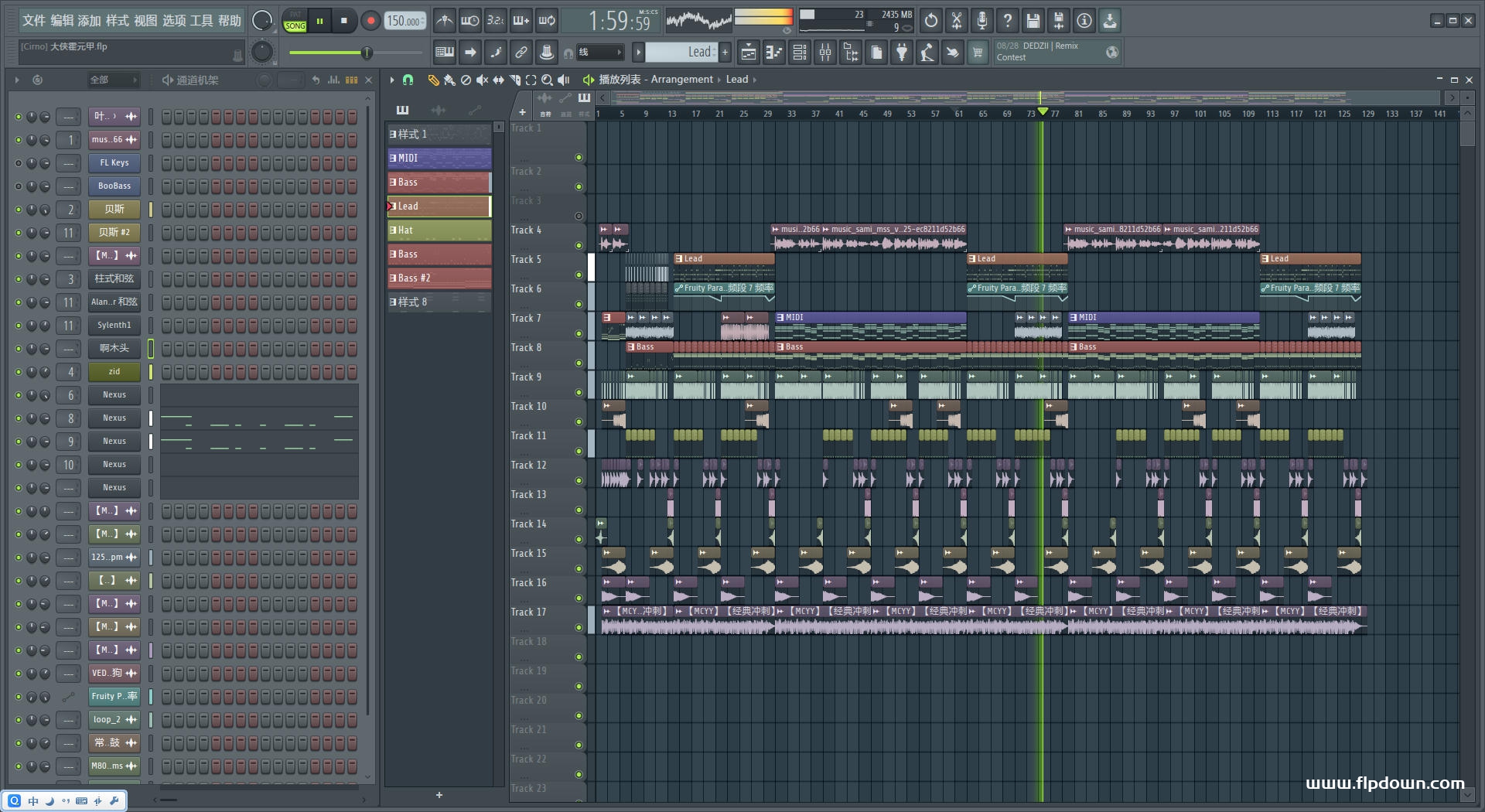The height and width of the screenshot is (812, 1485).
Task: Open the 工具 menu
Action: pyautogui.click(x=201, y=21)
